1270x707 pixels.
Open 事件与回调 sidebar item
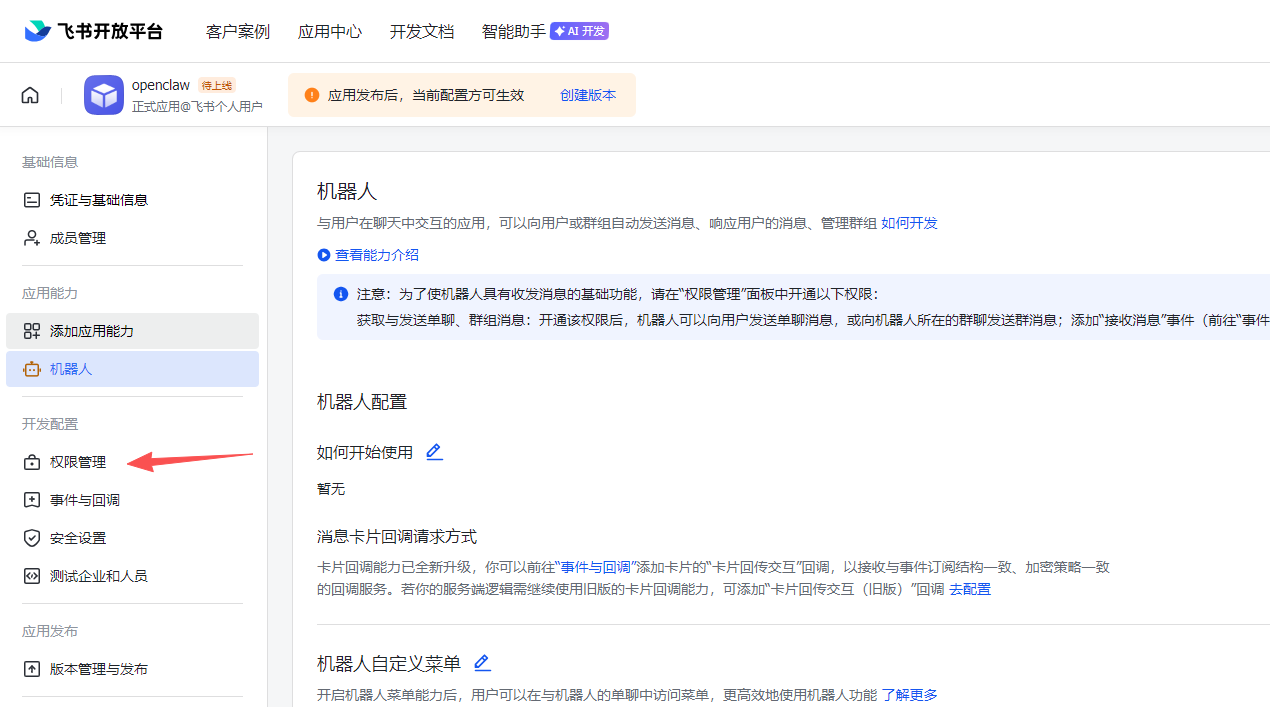132,500
